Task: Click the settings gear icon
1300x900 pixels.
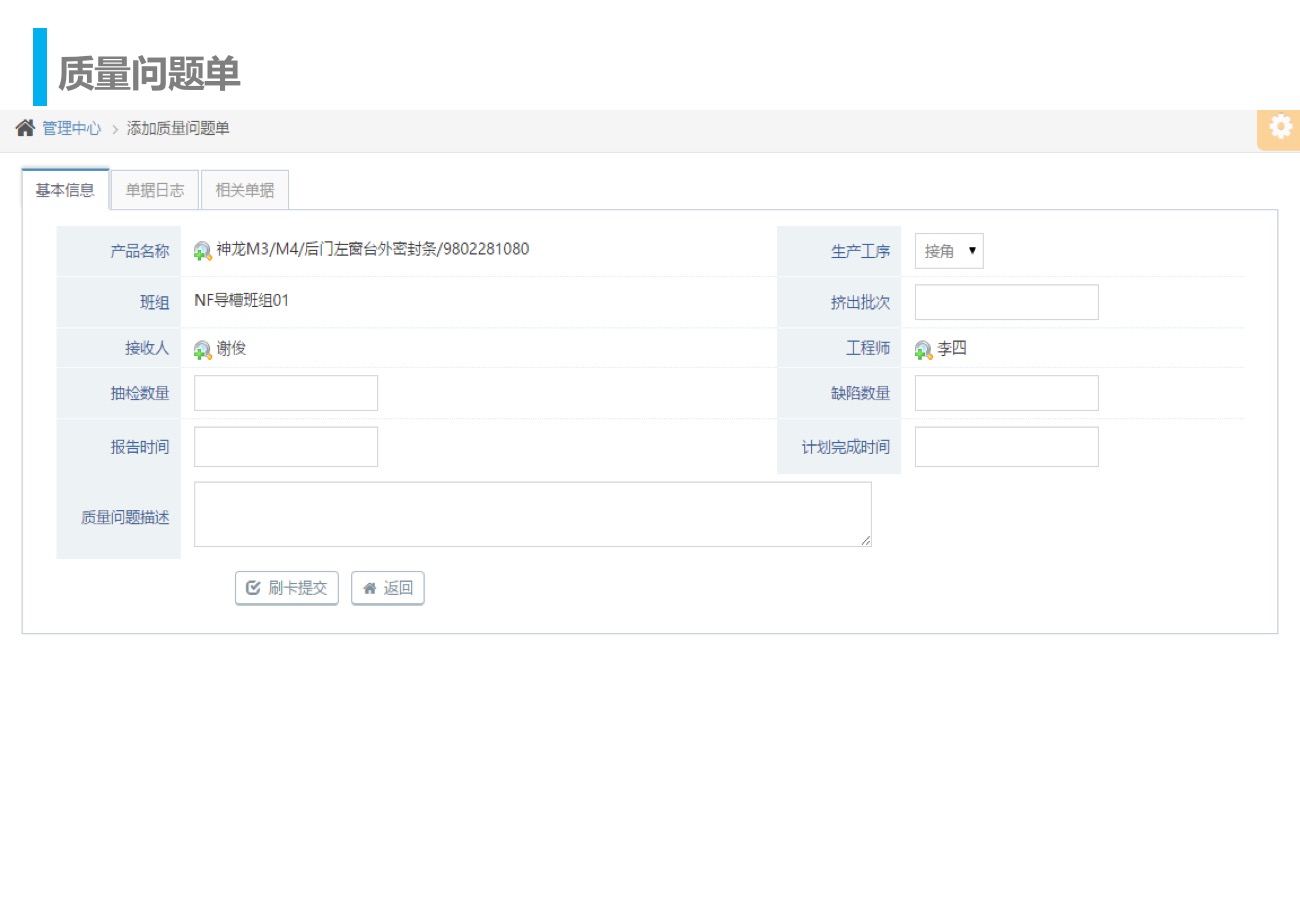Action: [x=1280, y=128]
